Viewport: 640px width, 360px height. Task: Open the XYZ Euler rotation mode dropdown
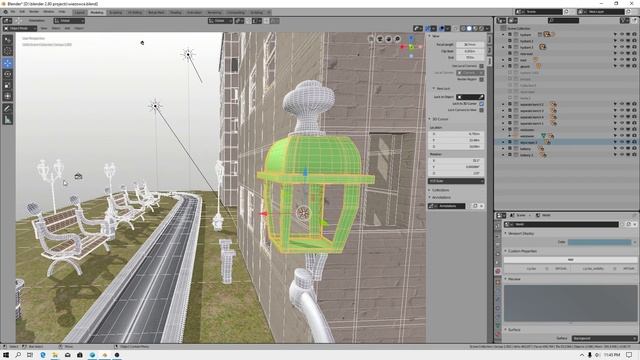(x=456, y=181)
